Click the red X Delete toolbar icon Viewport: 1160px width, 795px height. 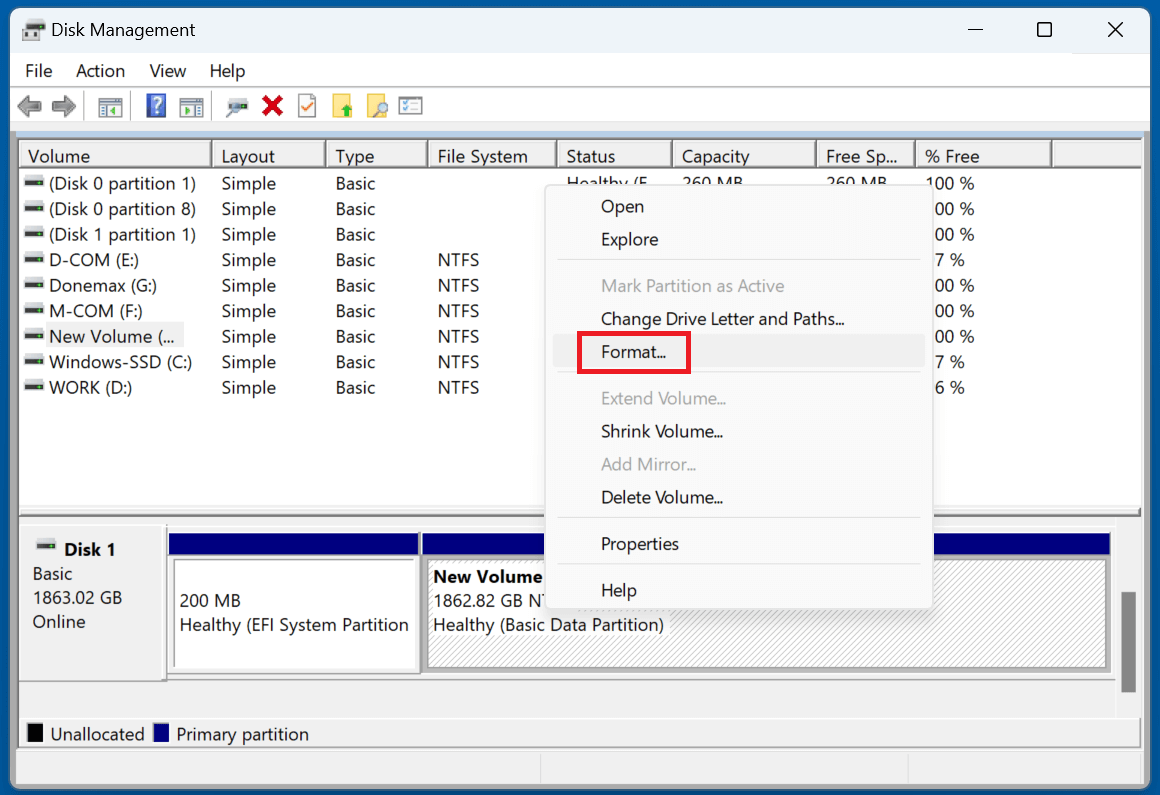[x=272, y=106]
